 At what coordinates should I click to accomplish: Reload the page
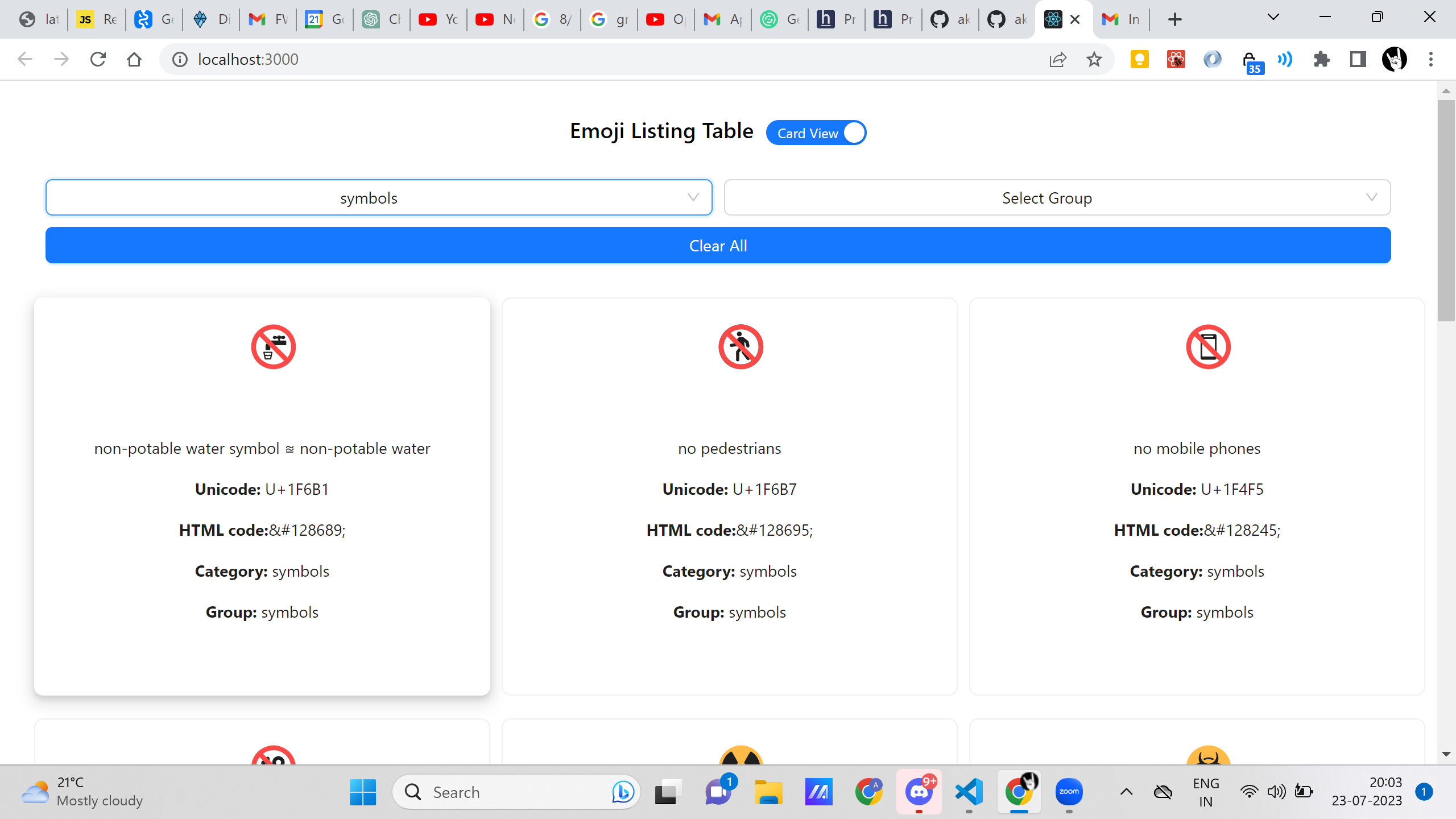(x=98, y=60)
